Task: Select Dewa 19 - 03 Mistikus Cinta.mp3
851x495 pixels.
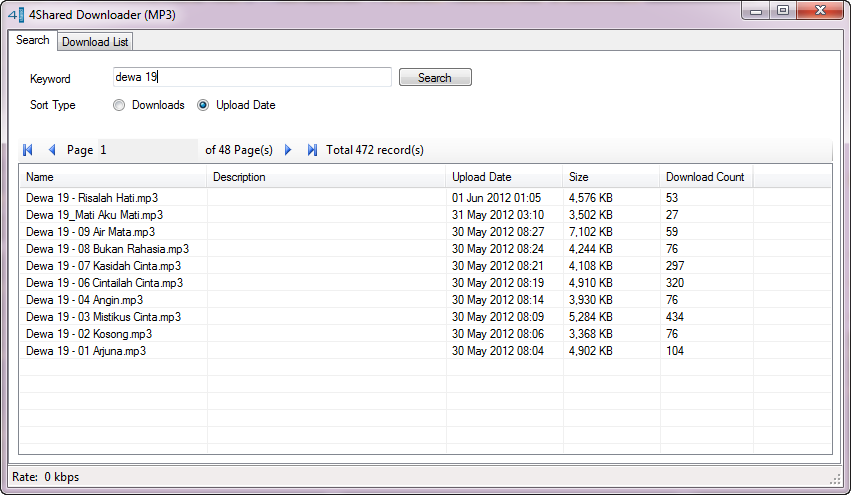Action: 104,317
